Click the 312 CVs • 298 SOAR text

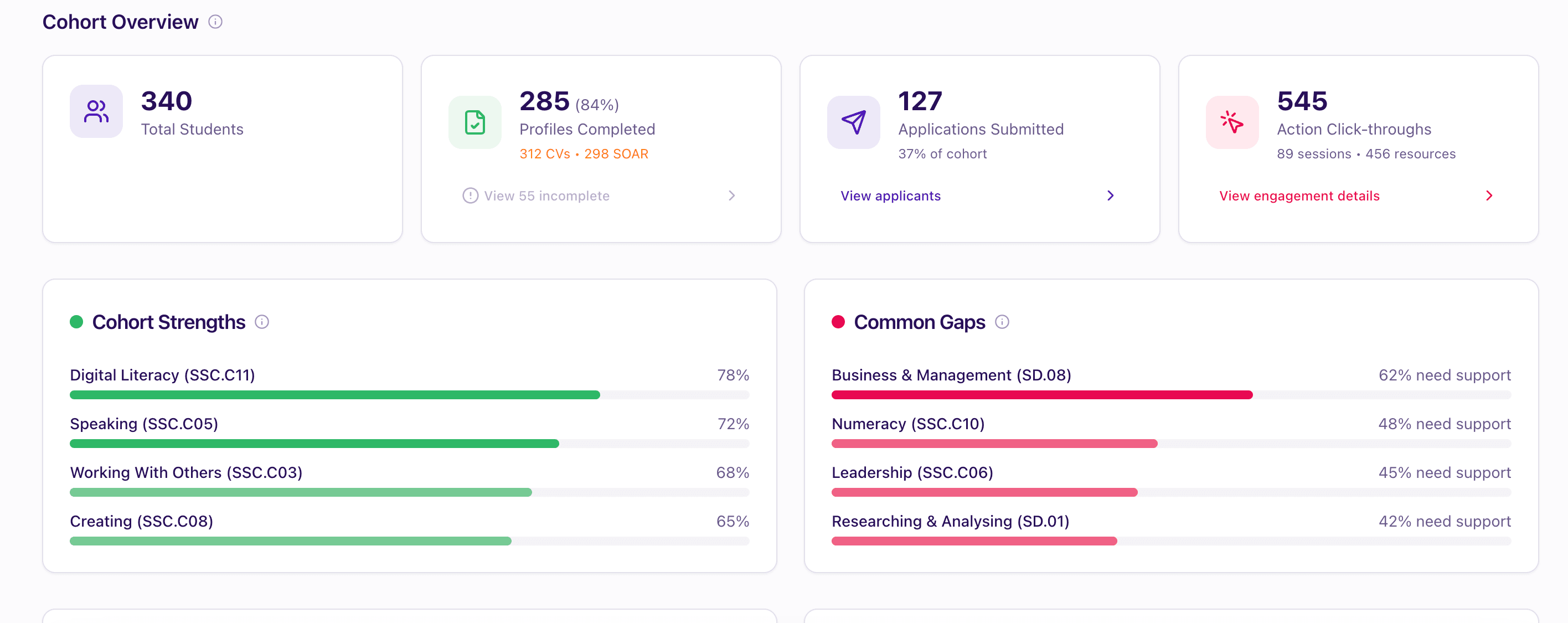click(584, 154)
